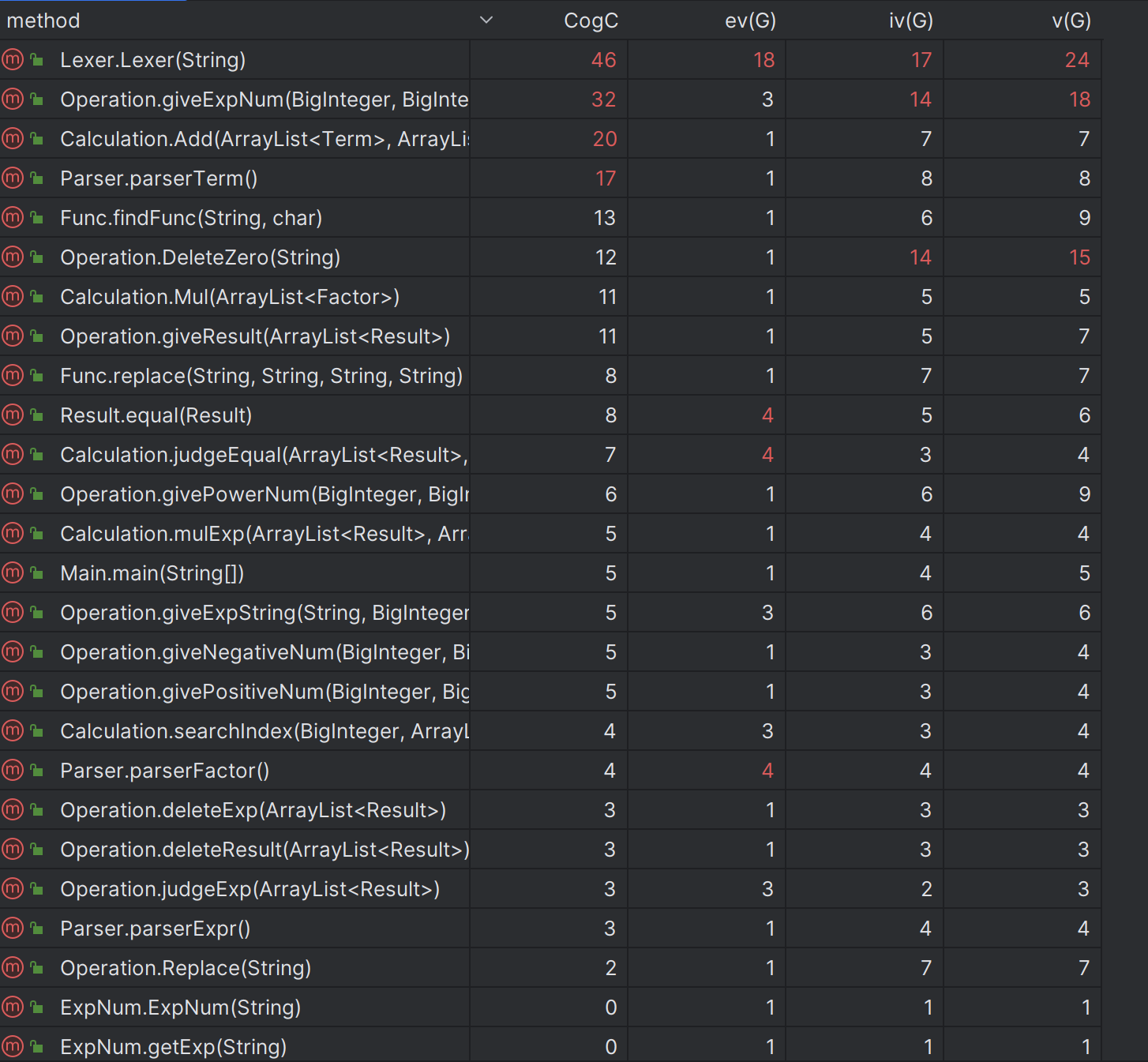
Task: Click the method icon beside Main.main(String[])
Action: [13, 572]
